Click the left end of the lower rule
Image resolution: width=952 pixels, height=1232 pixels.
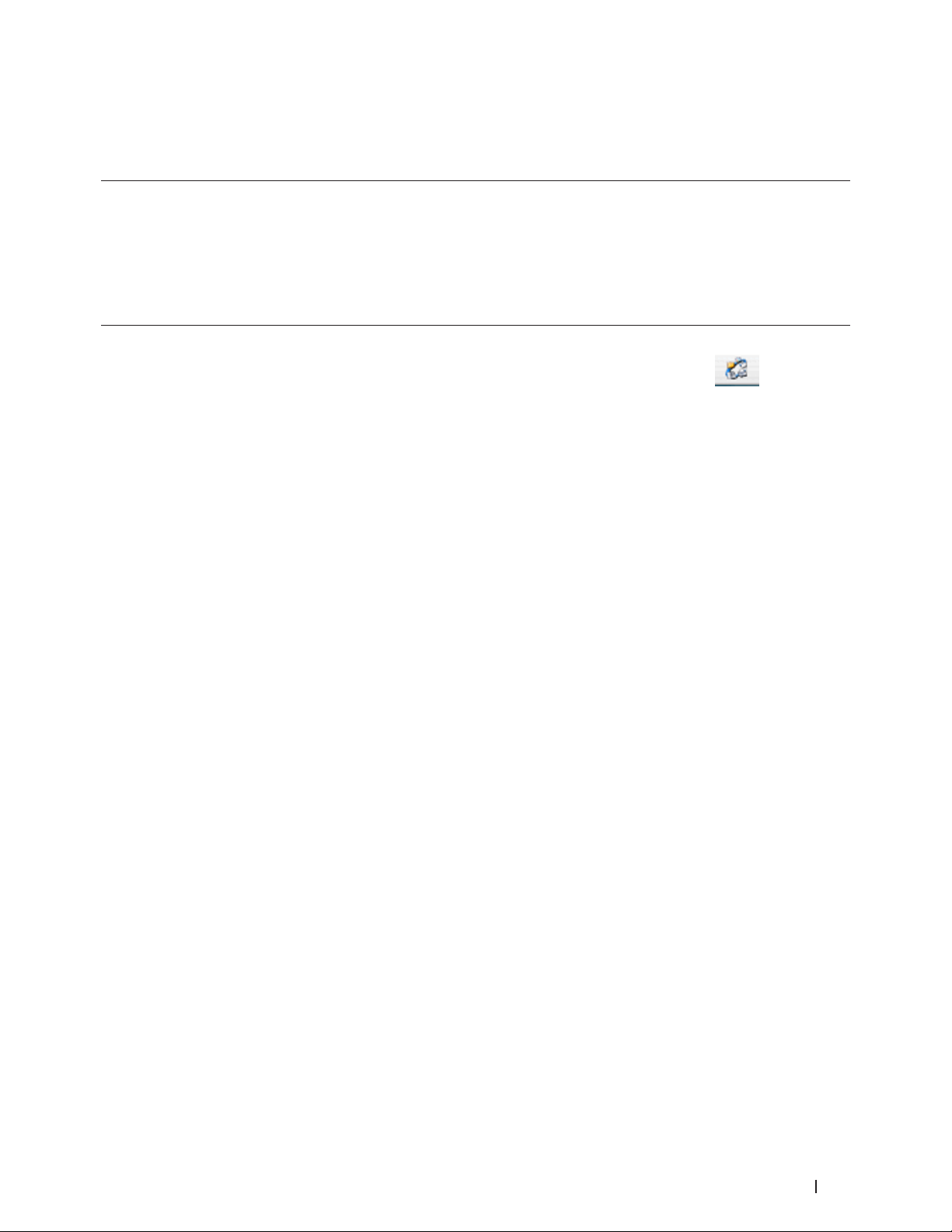coord(105,325)
